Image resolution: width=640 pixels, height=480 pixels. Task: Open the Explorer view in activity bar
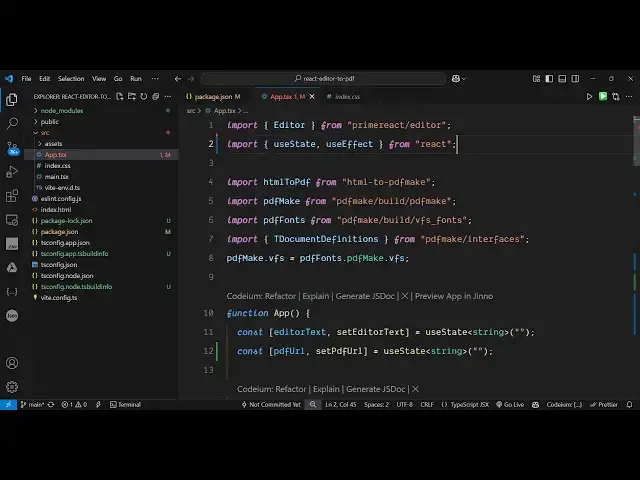12,99
